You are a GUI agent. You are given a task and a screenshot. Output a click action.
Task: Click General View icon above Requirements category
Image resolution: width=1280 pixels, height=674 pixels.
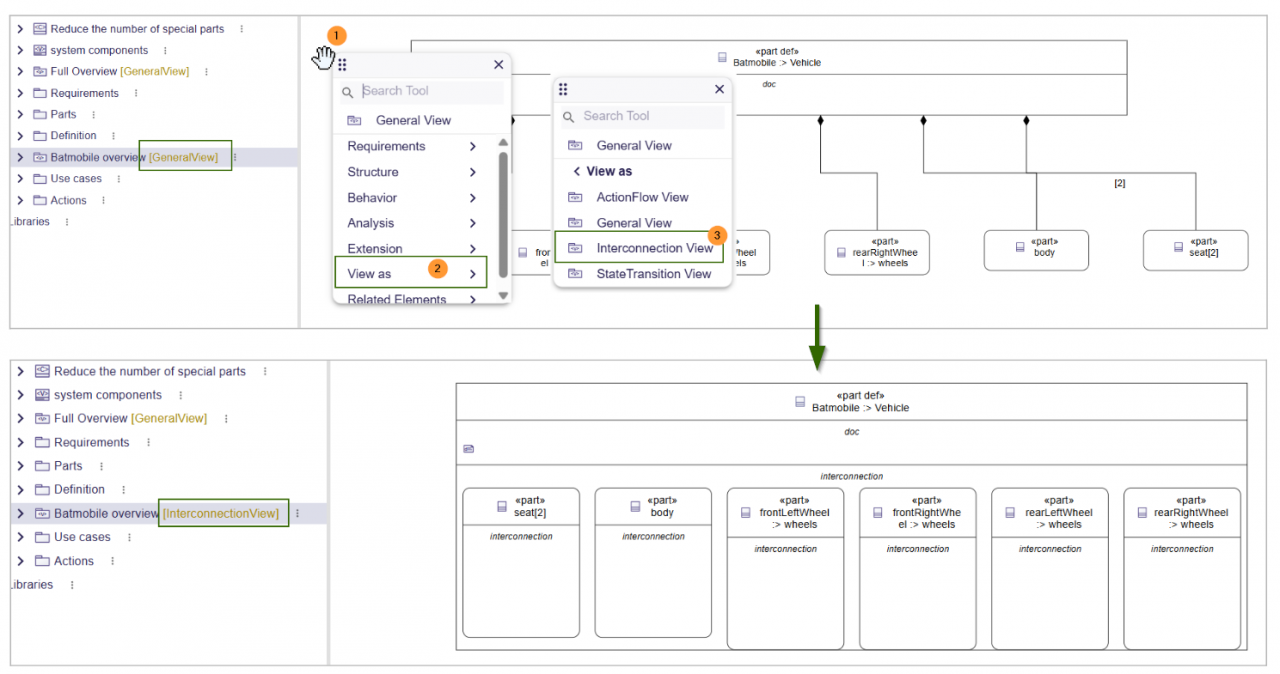[x=354, y=120]
